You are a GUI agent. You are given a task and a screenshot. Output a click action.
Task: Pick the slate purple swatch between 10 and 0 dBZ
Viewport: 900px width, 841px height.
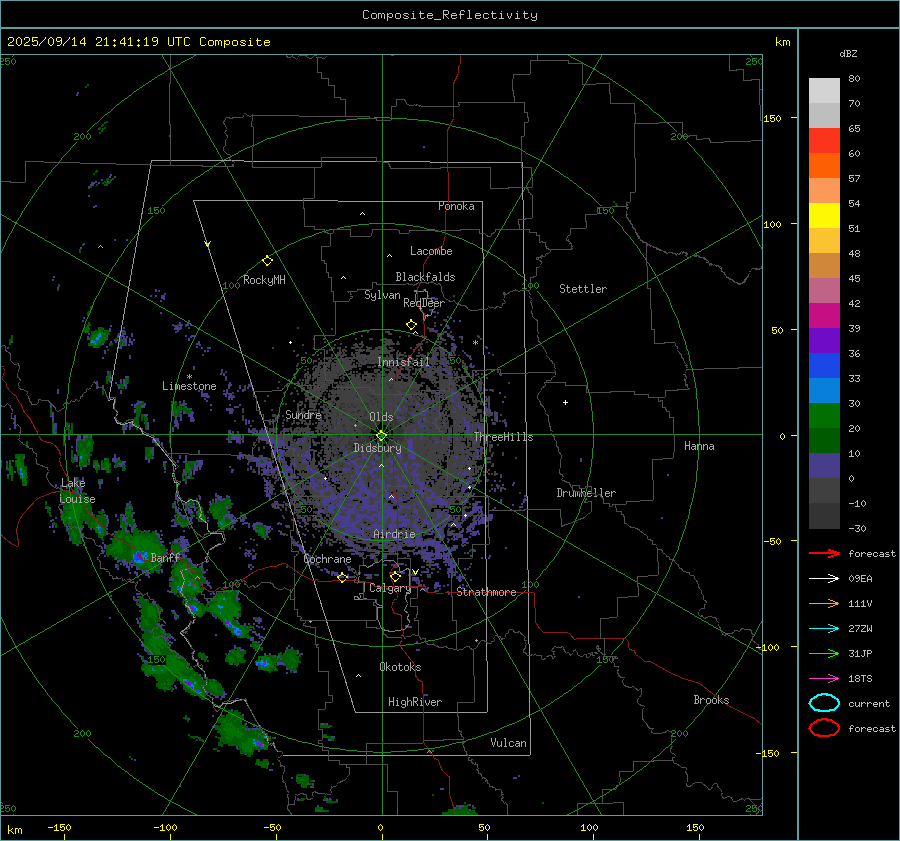(824, 466)
